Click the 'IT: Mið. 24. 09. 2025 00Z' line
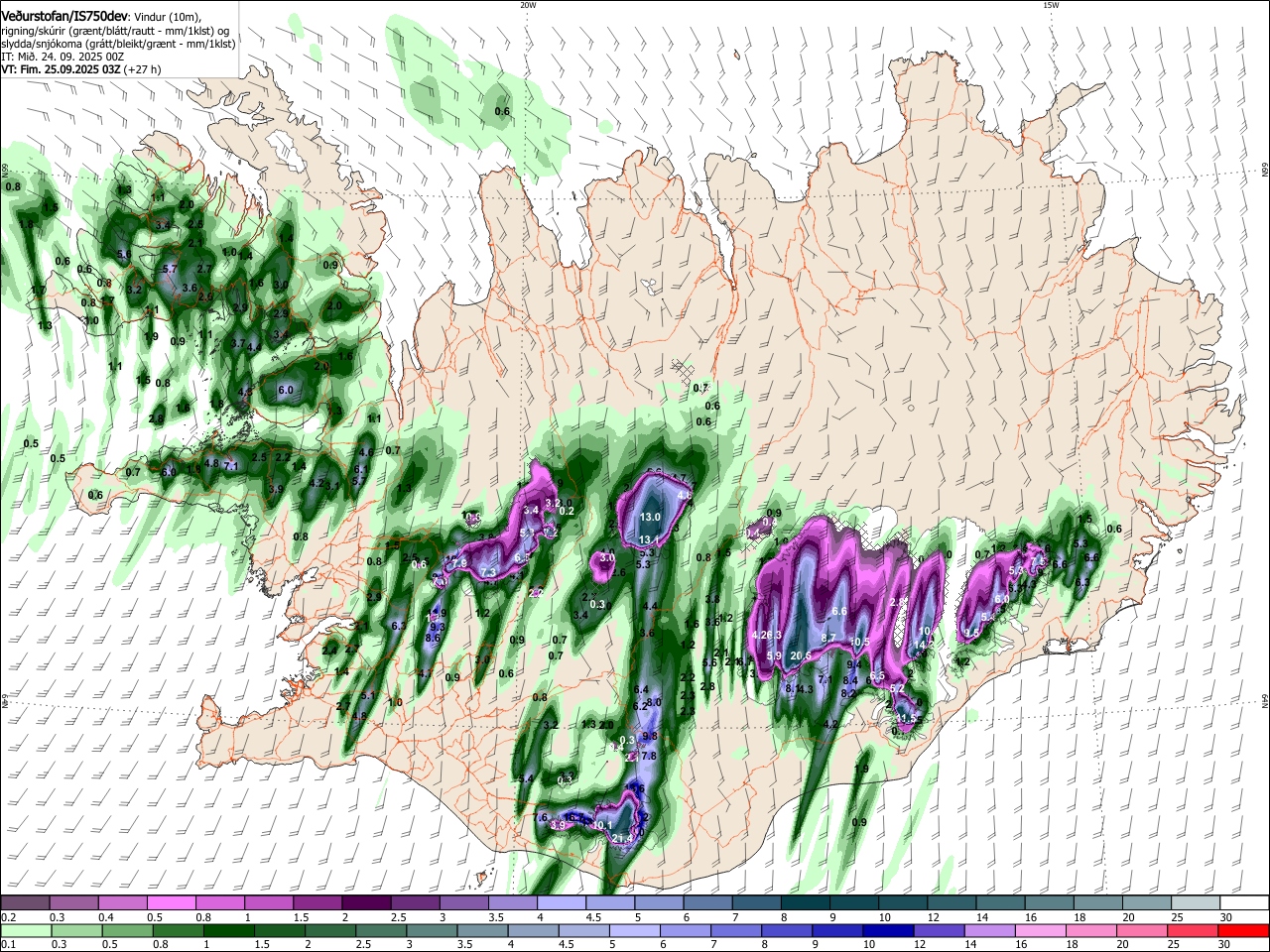 tap(63, 57)
